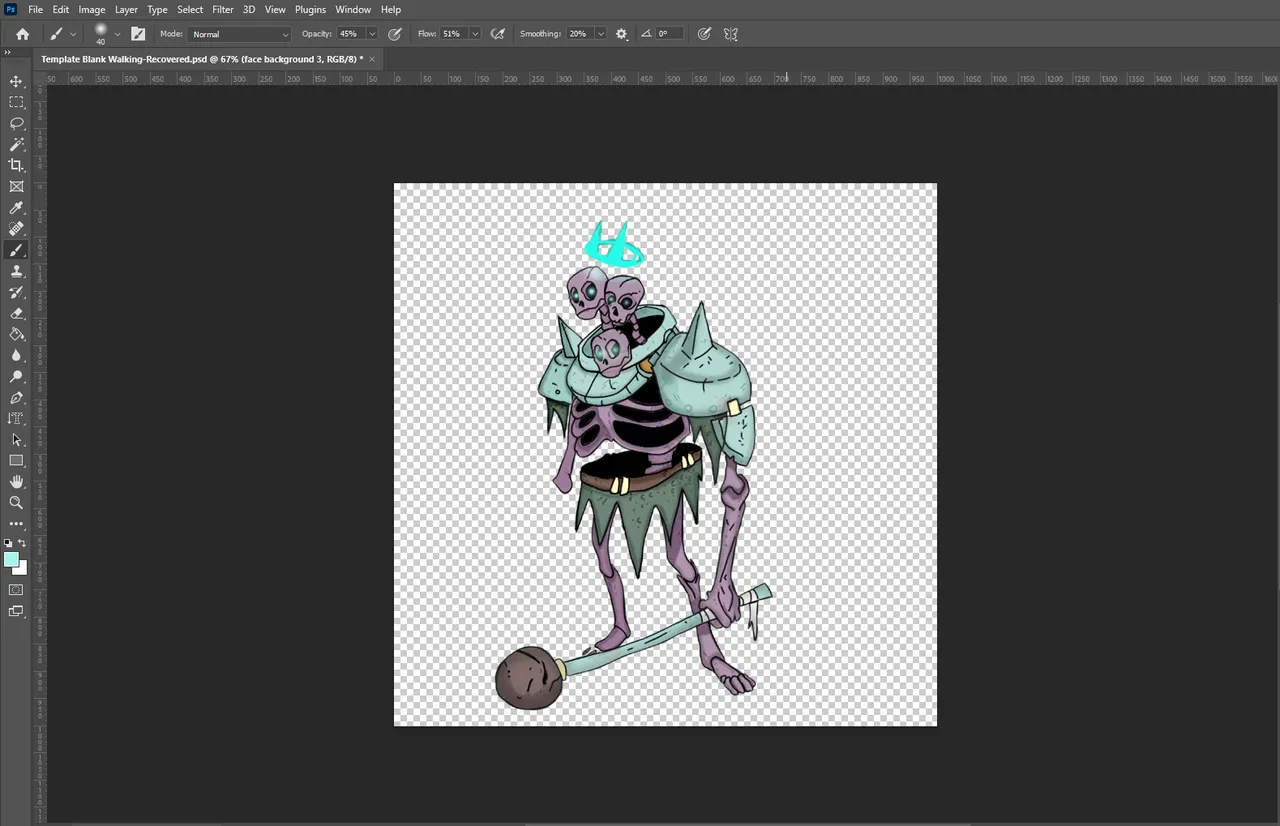Toggle symmetry paint butterfly options
Screen dimensions: 1280x826
(731, 34)
